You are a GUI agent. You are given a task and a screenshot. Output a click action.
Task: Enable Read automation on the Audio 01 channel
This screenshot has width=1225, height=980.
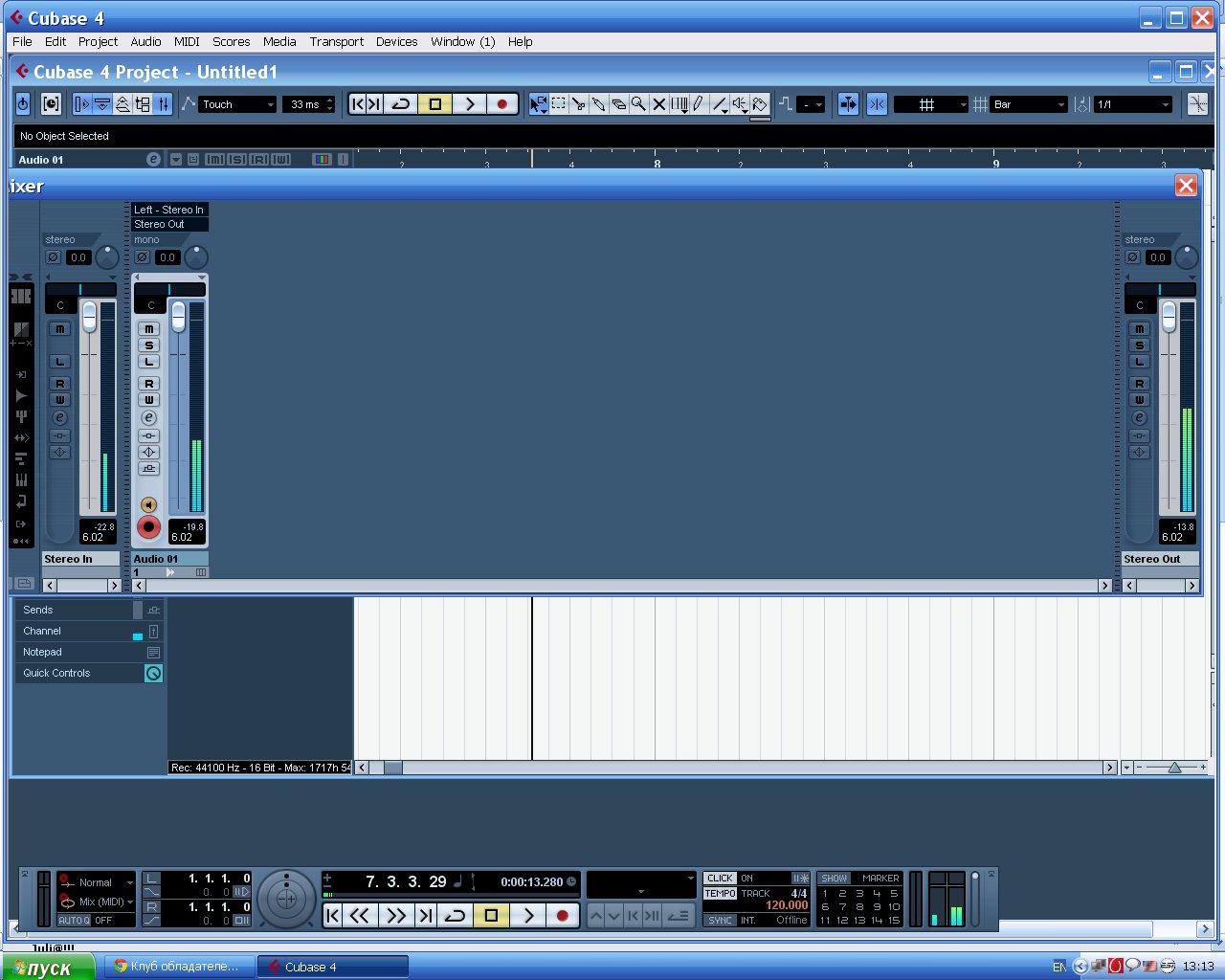(x=148, y=384)
